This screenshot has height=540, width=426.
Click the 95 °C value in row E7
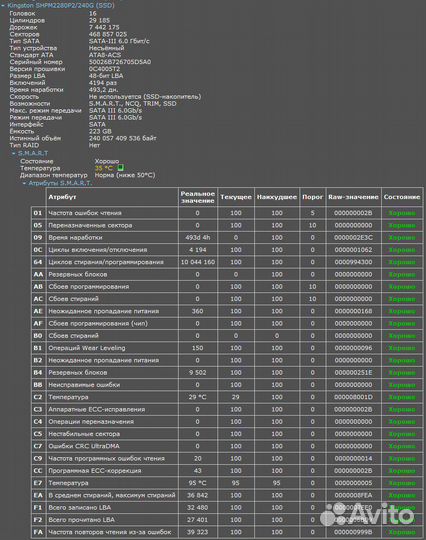coord(198,483)
